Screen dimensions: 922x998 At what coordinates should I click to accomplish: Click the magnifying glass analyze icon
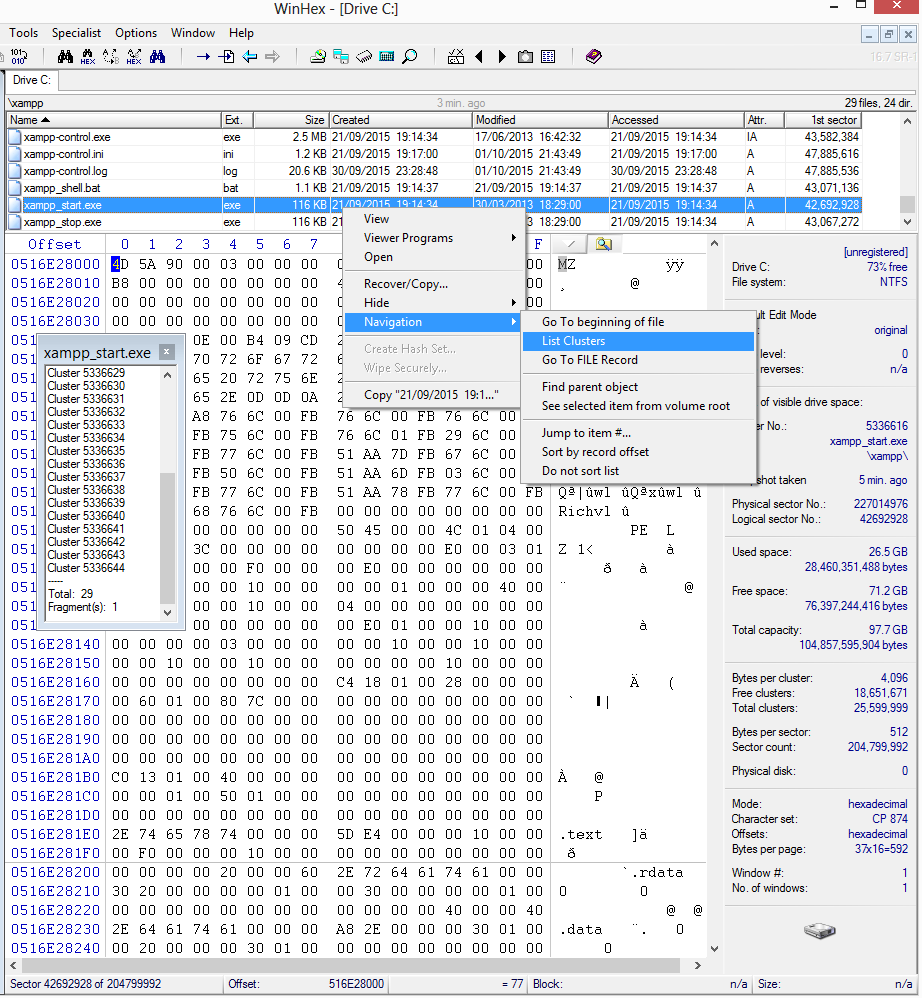pos(409,57)
